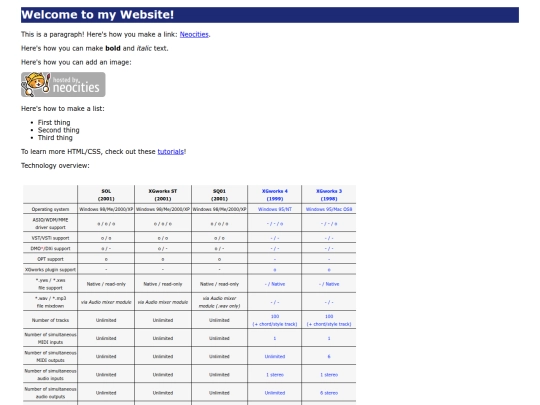Click the 'Operating system' row label
The image size is (540, 405).
(x=50, y=209)
